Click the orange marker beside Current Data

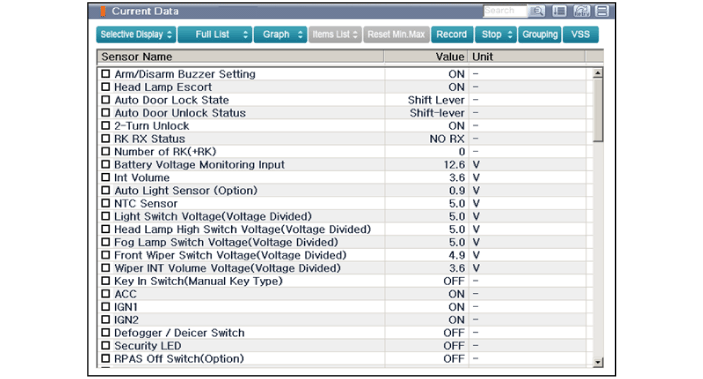tap(103, 11)
